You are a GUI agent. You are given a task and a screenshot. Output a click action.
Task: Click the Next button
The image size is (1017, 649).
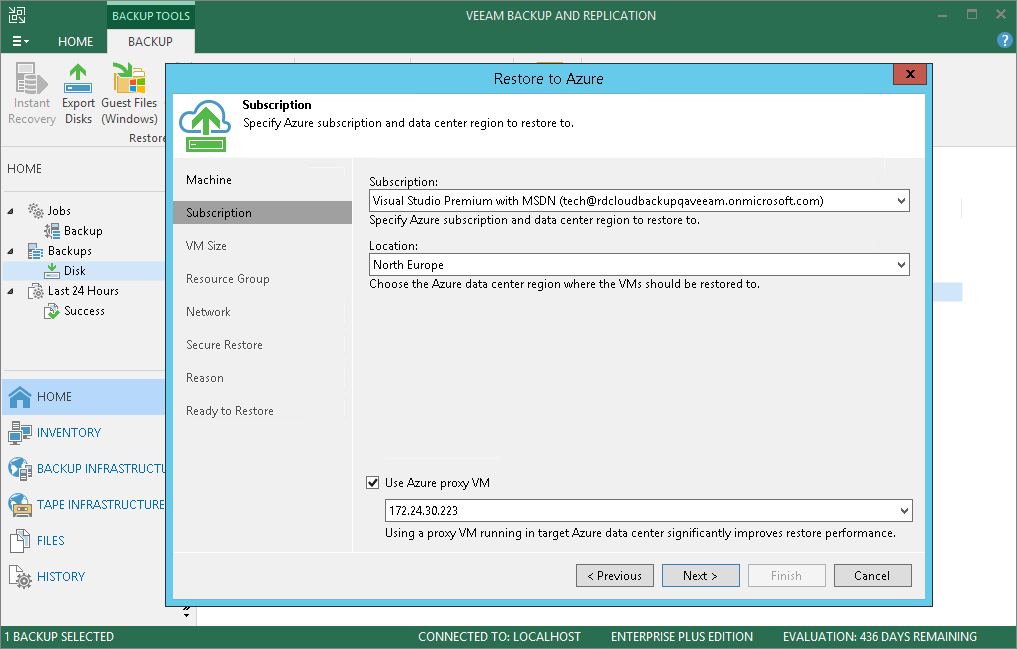coord(700,576)
